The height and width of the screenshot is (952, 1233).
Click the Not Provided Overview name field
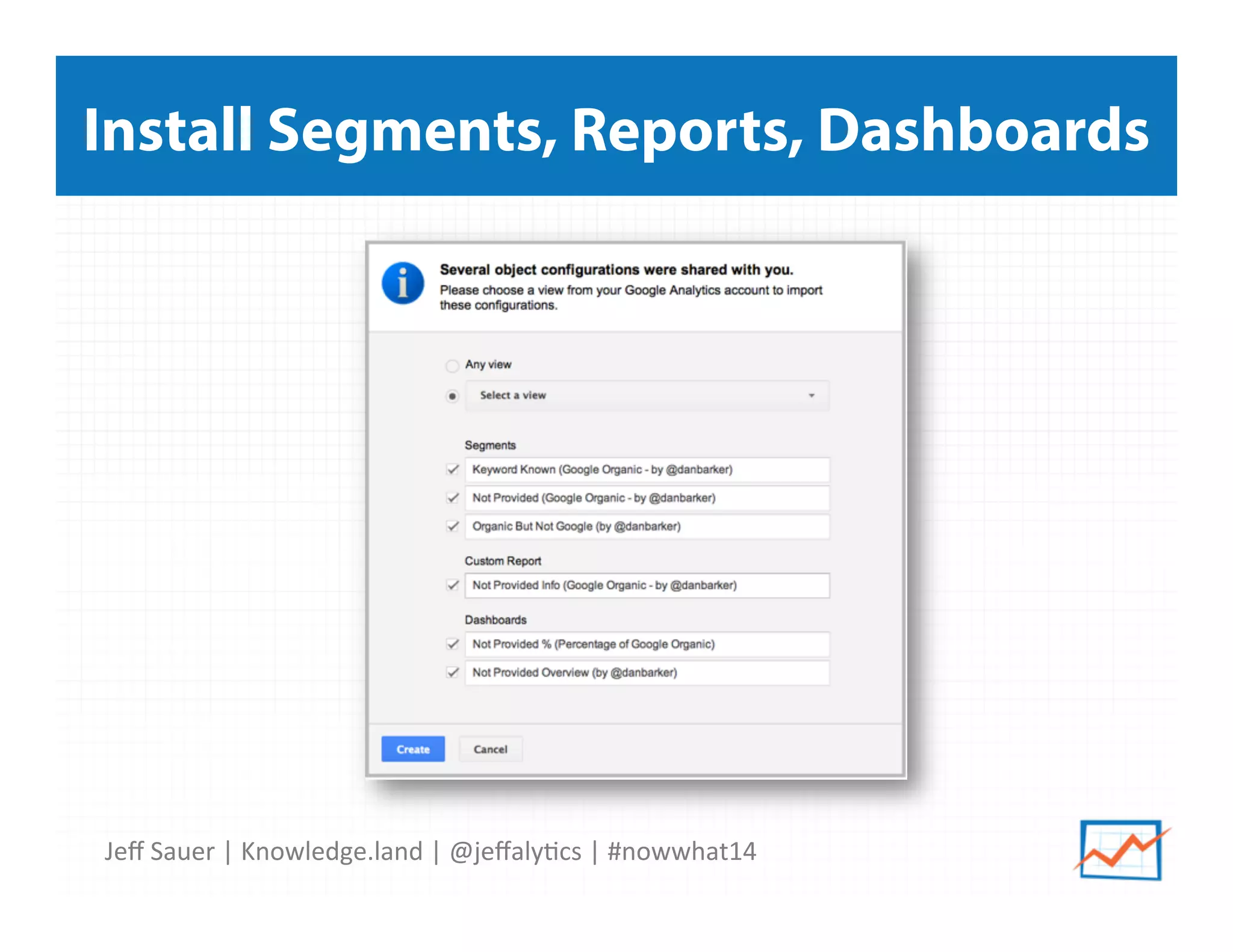coord(647,672)
